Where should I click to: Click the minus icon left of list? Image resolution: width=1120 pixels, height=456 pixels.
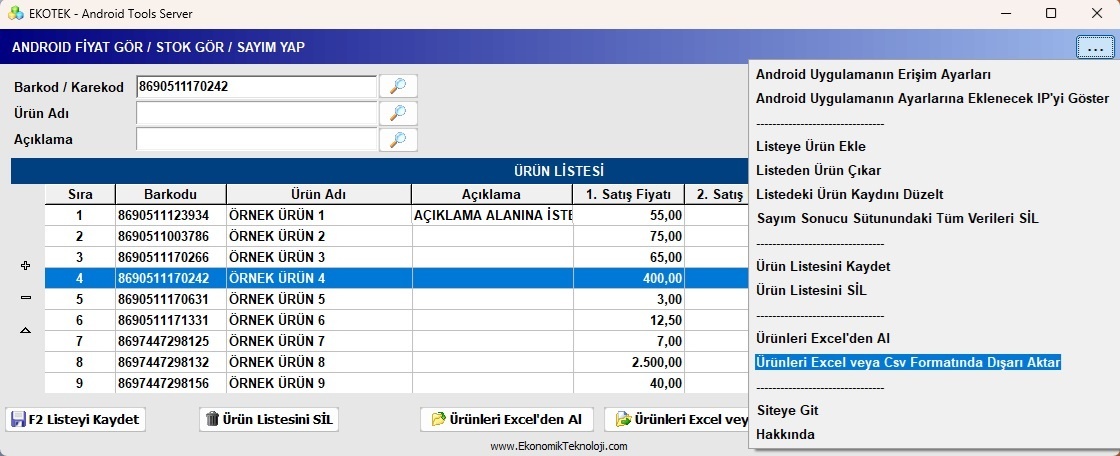26,298
